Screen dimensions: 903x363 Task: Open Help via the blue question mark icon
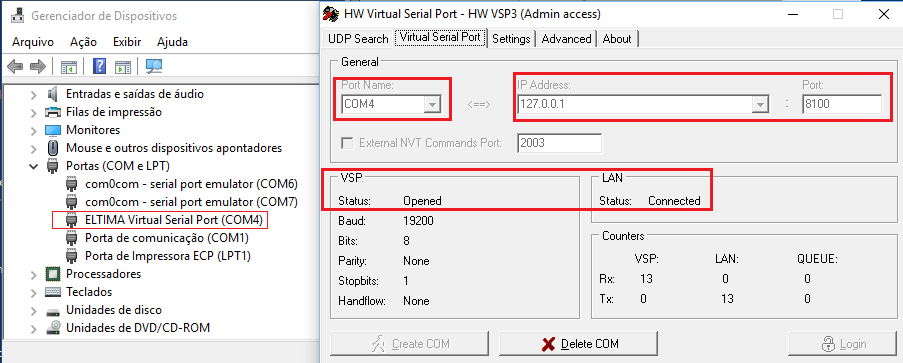pyautogui.click(x=99, y=66)
